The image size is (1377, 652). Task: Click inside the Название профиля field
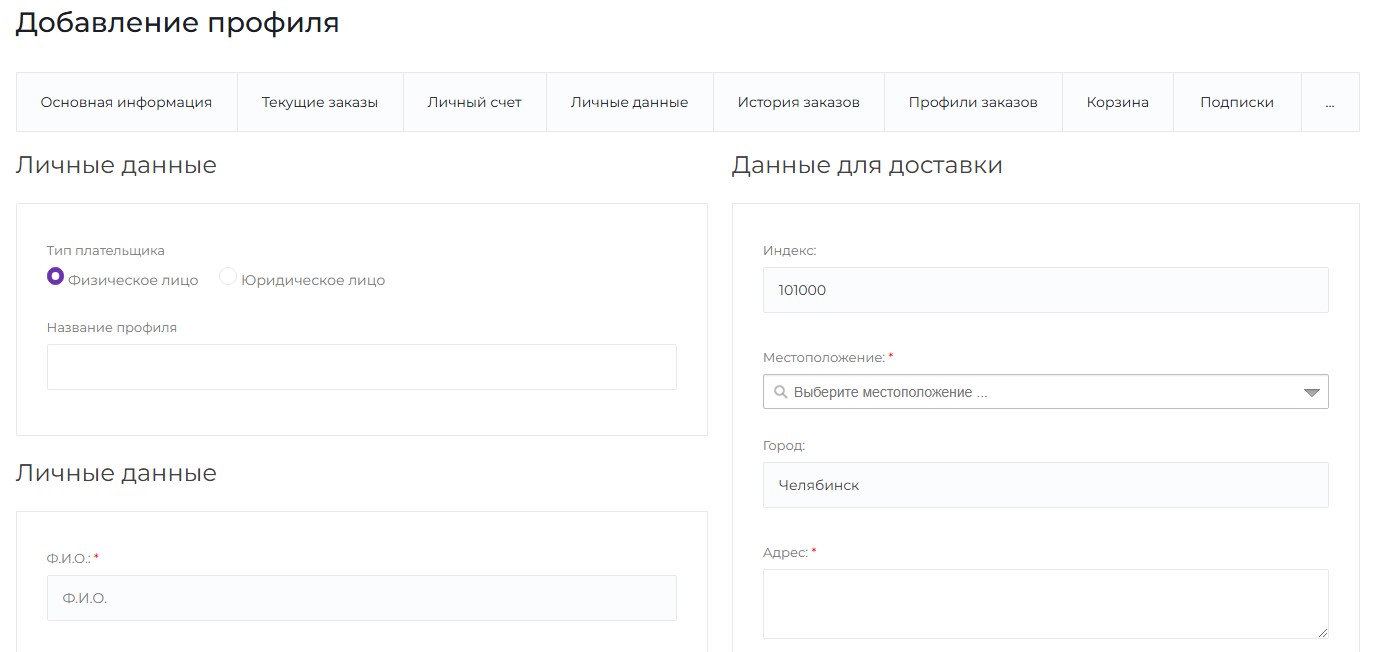click(361, 366)
